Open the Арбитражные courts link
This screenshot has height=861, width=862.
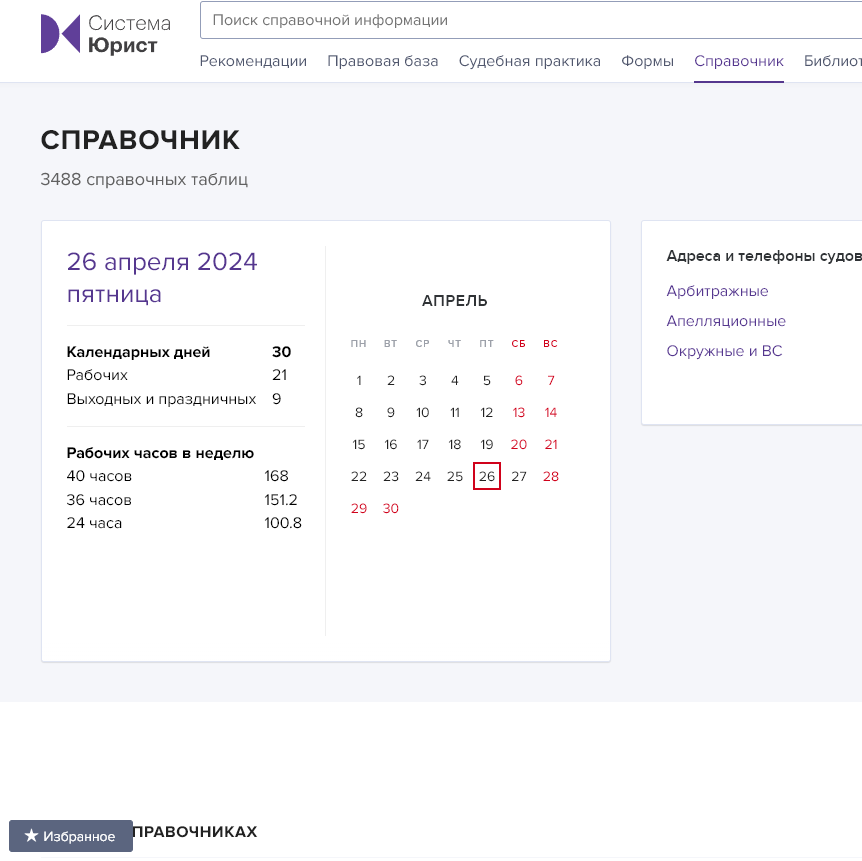click(x=717, y=291)
